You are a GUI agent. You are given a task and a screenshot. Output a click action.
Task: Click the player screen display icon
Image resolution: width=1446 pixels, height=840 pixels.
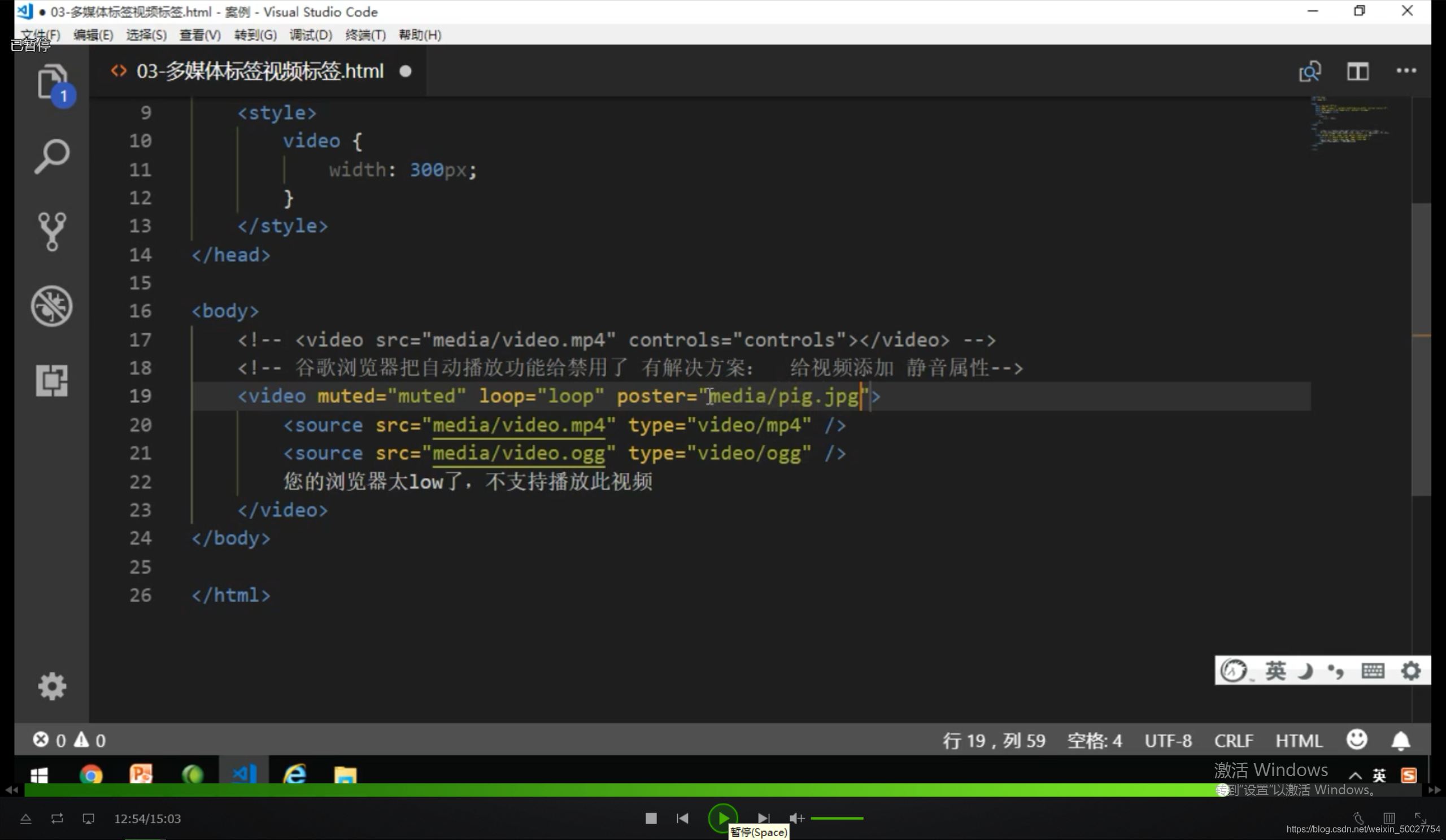88,819
